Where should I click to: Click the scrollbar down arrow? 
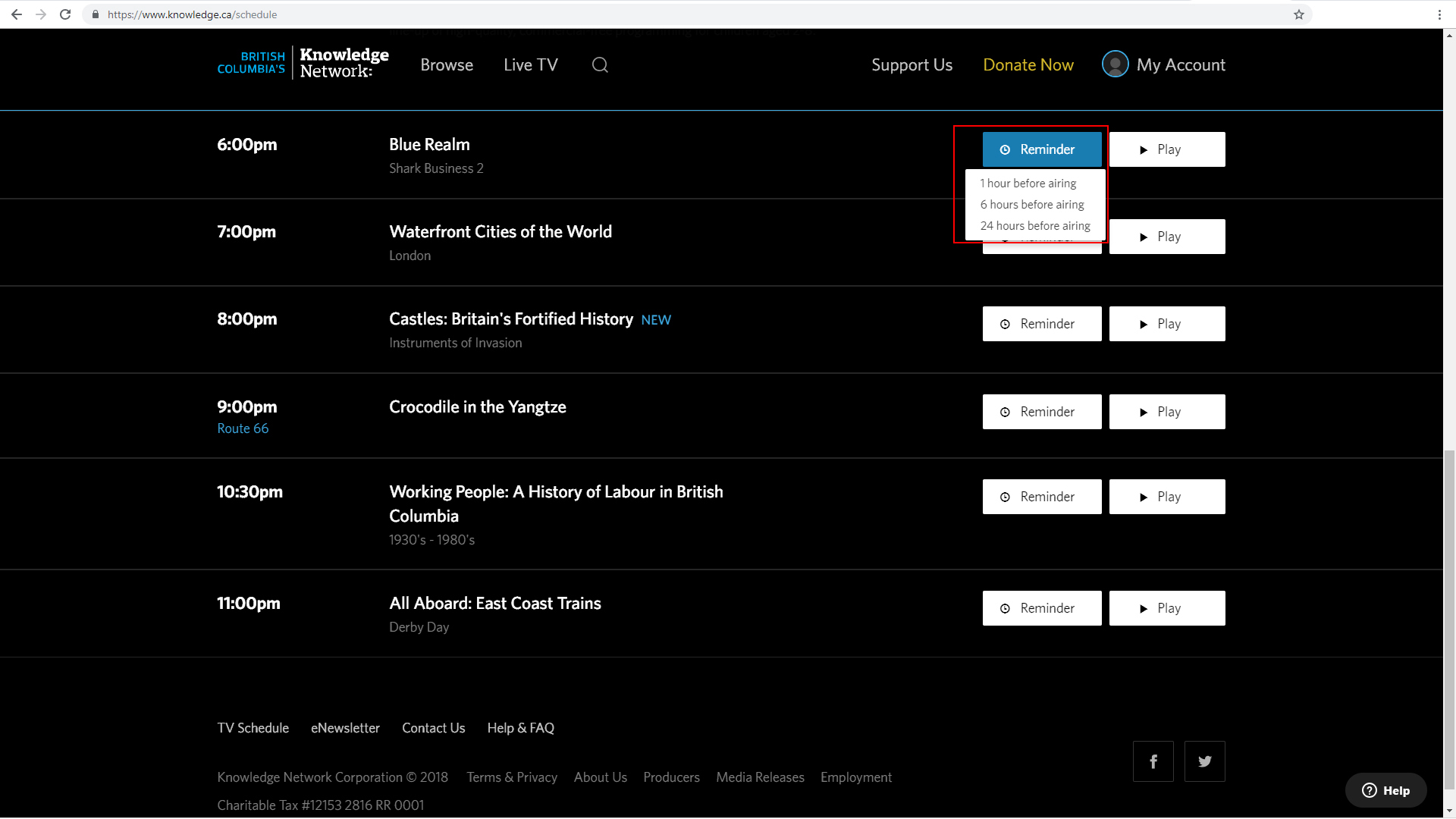tap(1449, 811)
